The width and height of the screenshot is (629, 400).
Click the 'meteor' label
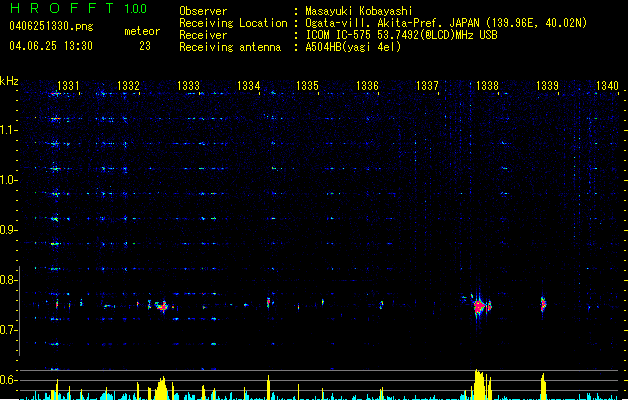coord(142,31)
